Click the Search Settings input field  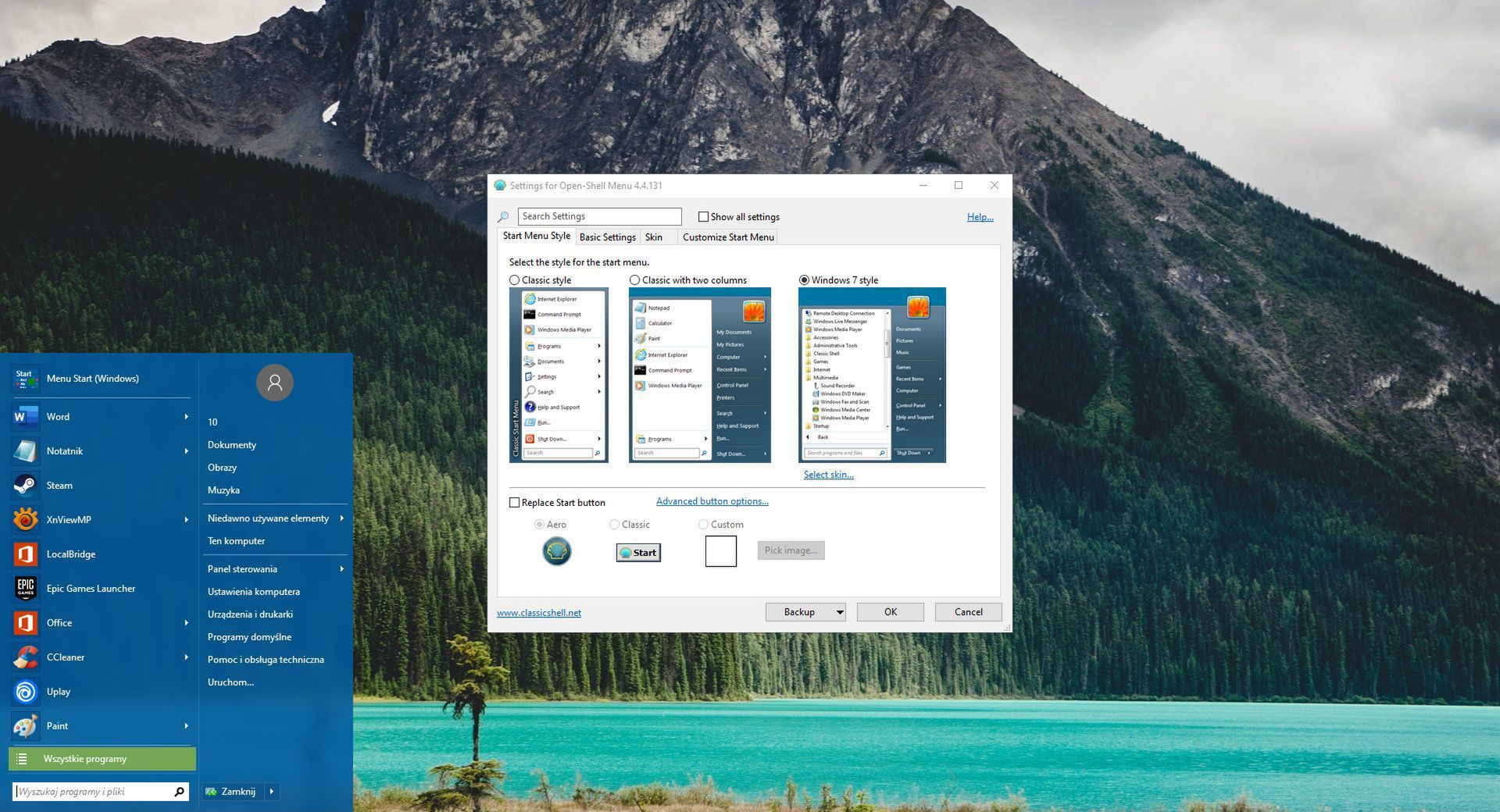[x=599, y=217]
